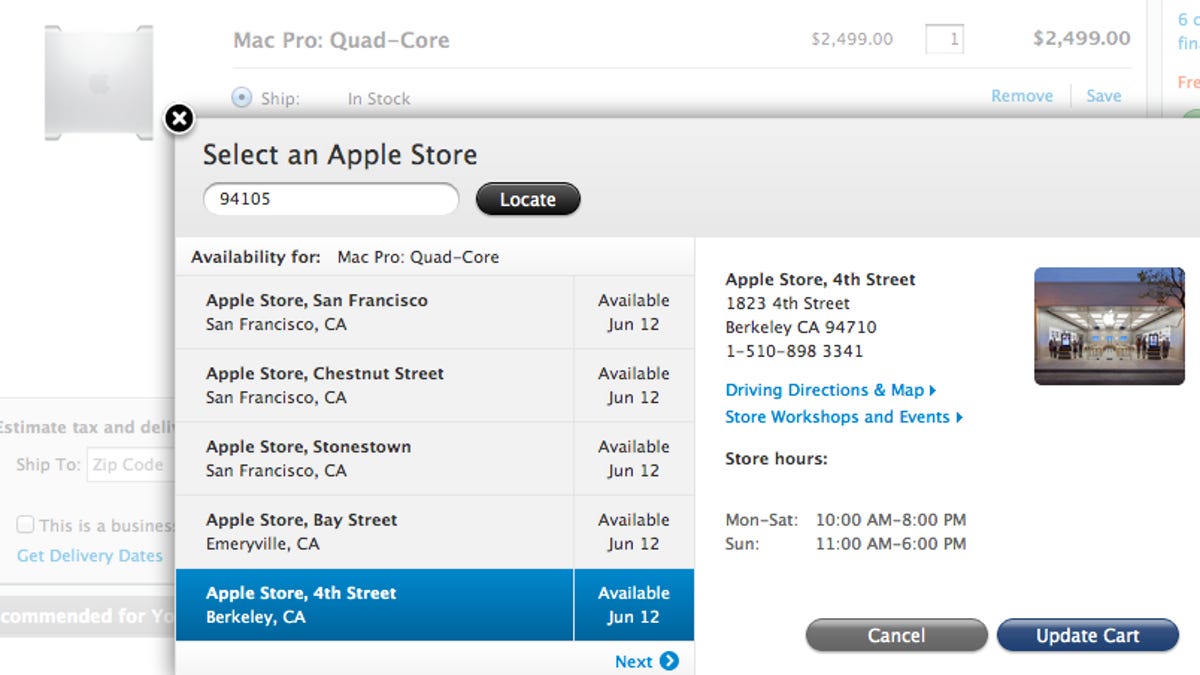This screenshot has height=675, width=1200.
Task: Pick the Stonestown Apple Store
Action: pyautogui.click(x=374, y=458)
